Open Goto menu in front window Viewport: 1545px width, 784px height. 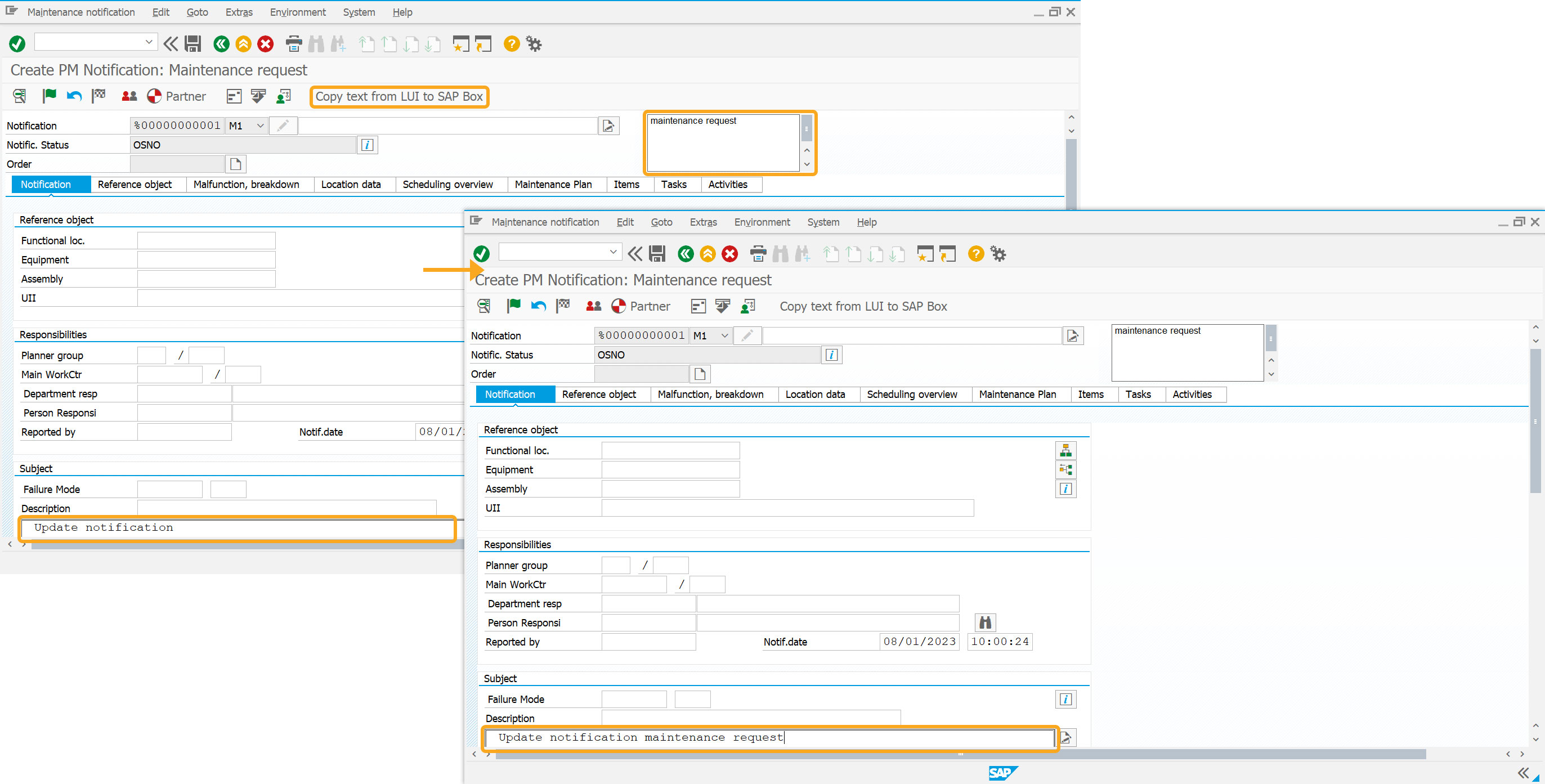661,222
